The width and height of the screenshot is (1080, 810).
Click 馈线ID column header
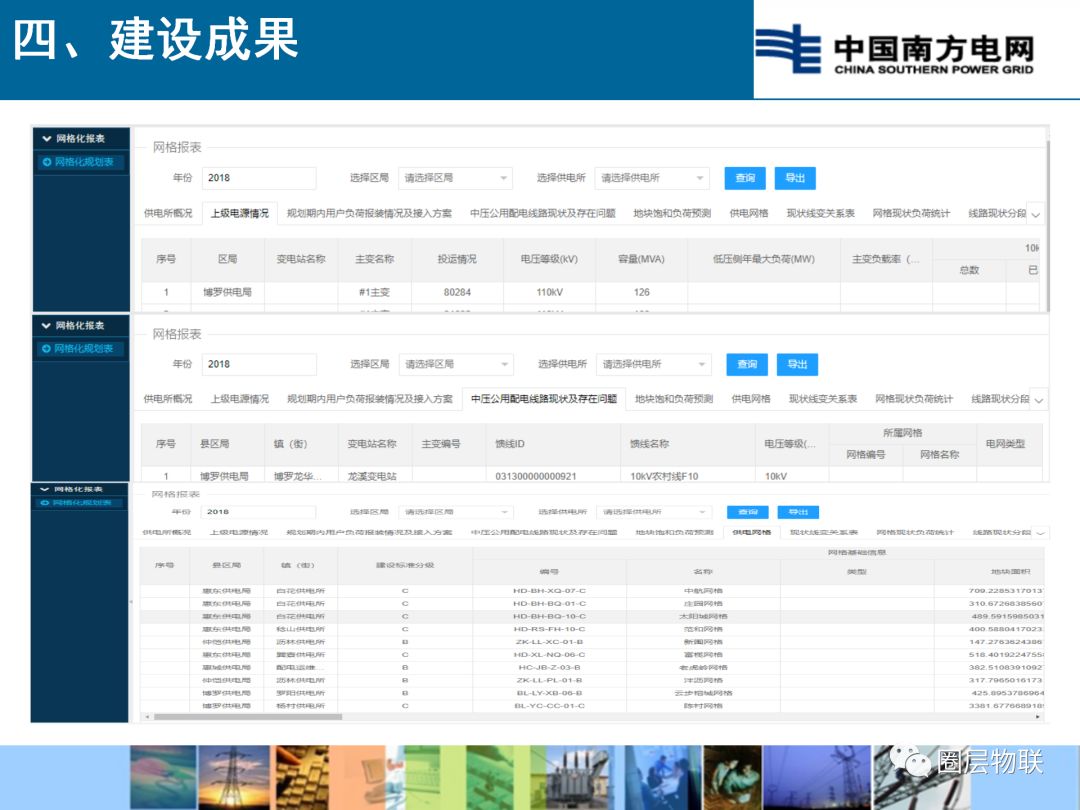[553, 444]
